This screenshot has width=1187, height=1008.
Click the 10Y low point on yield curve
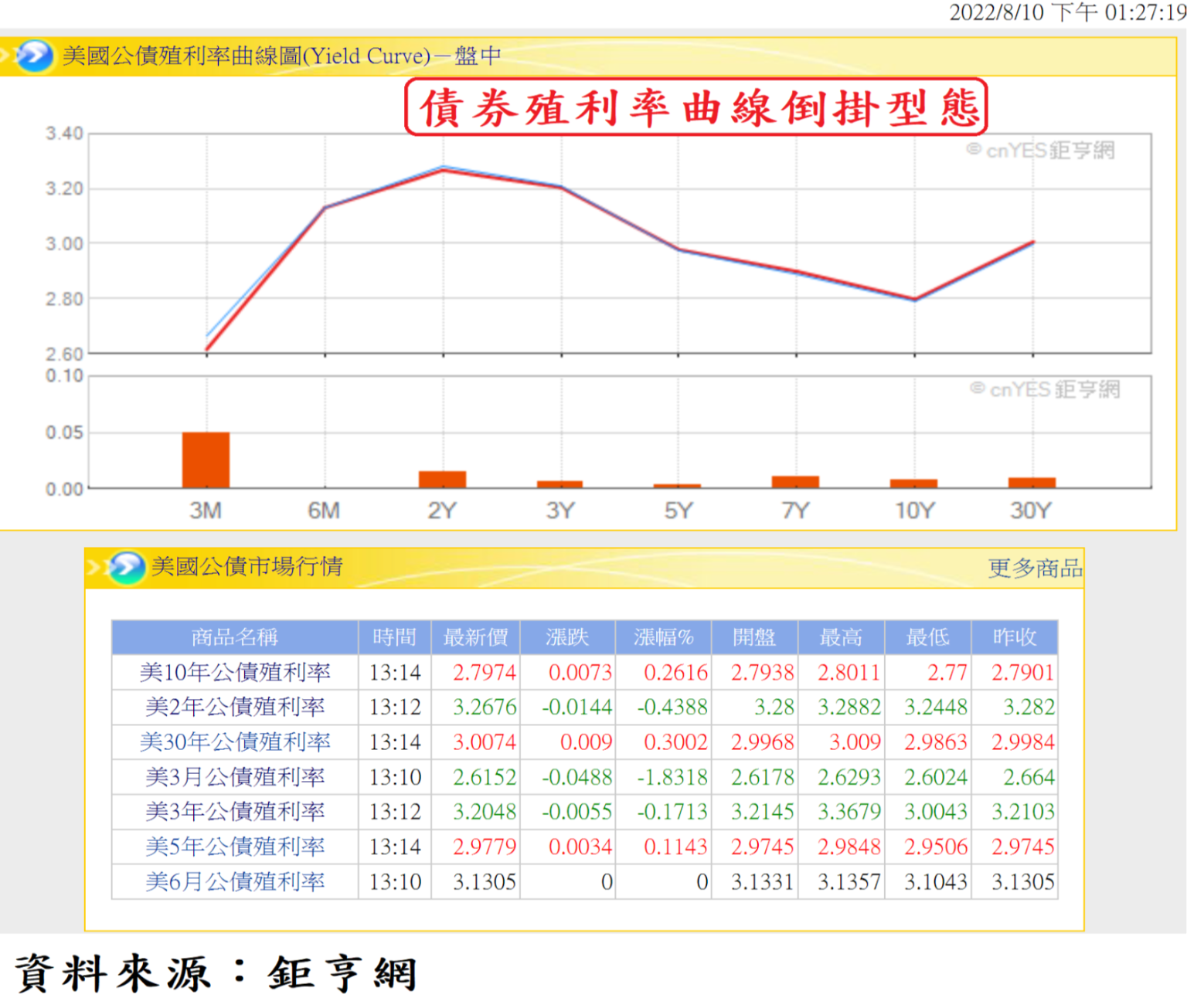click(x=914, y=299)
